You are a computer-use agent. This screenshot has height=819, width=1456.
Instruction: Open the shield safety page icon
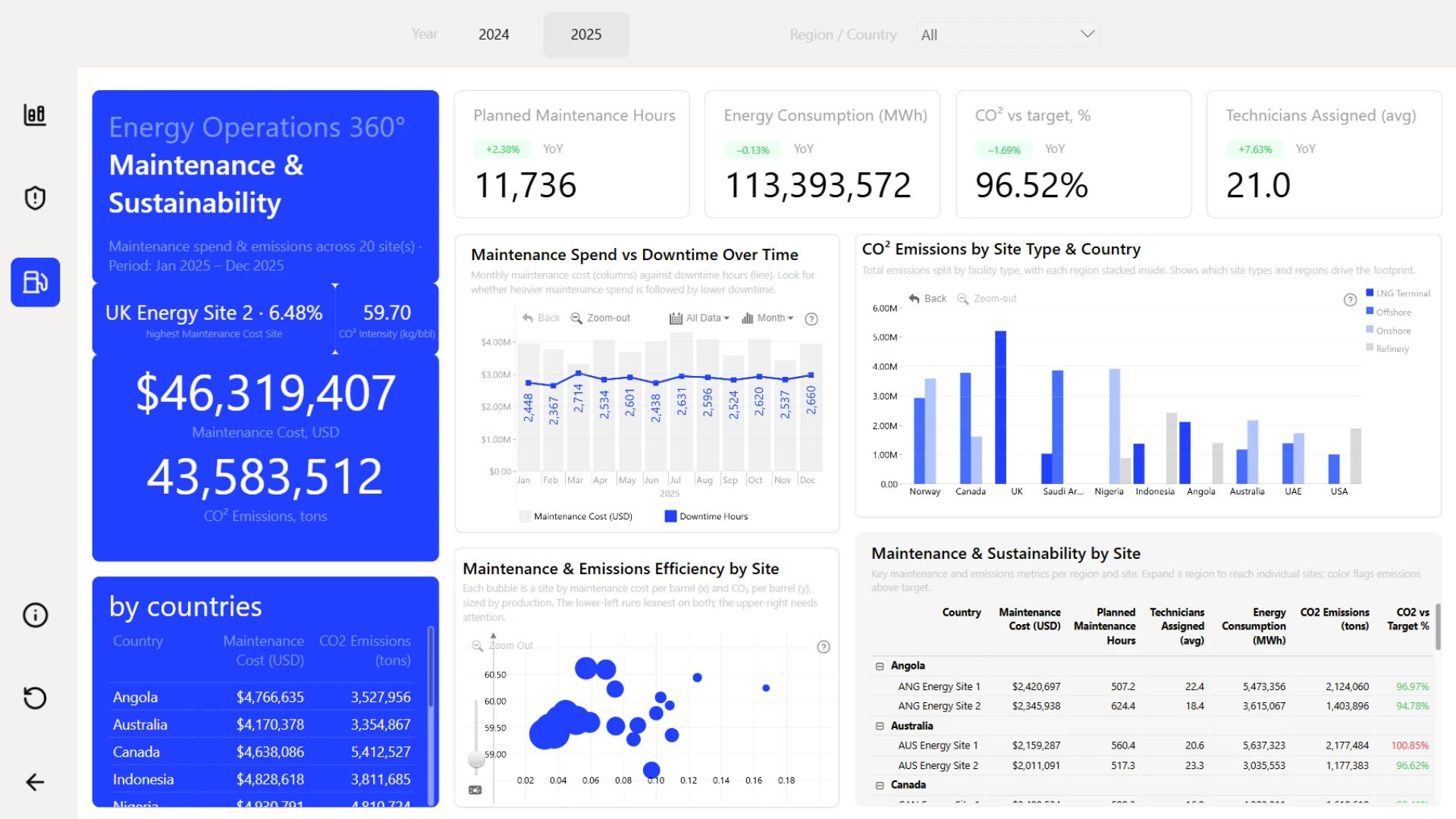pos(35,198)
